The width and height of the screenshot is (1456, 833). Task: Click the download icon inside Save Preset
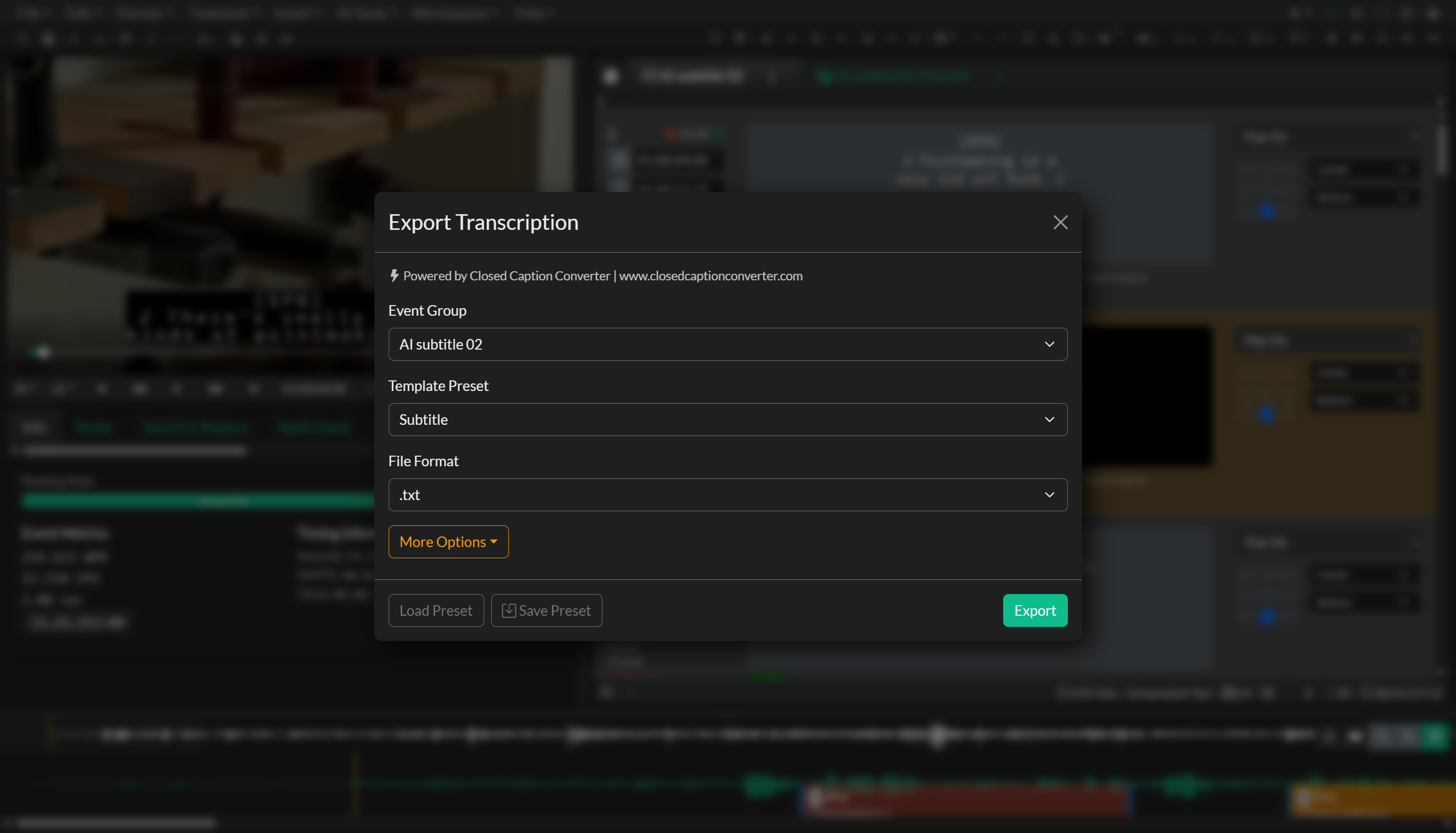point(509,610)
